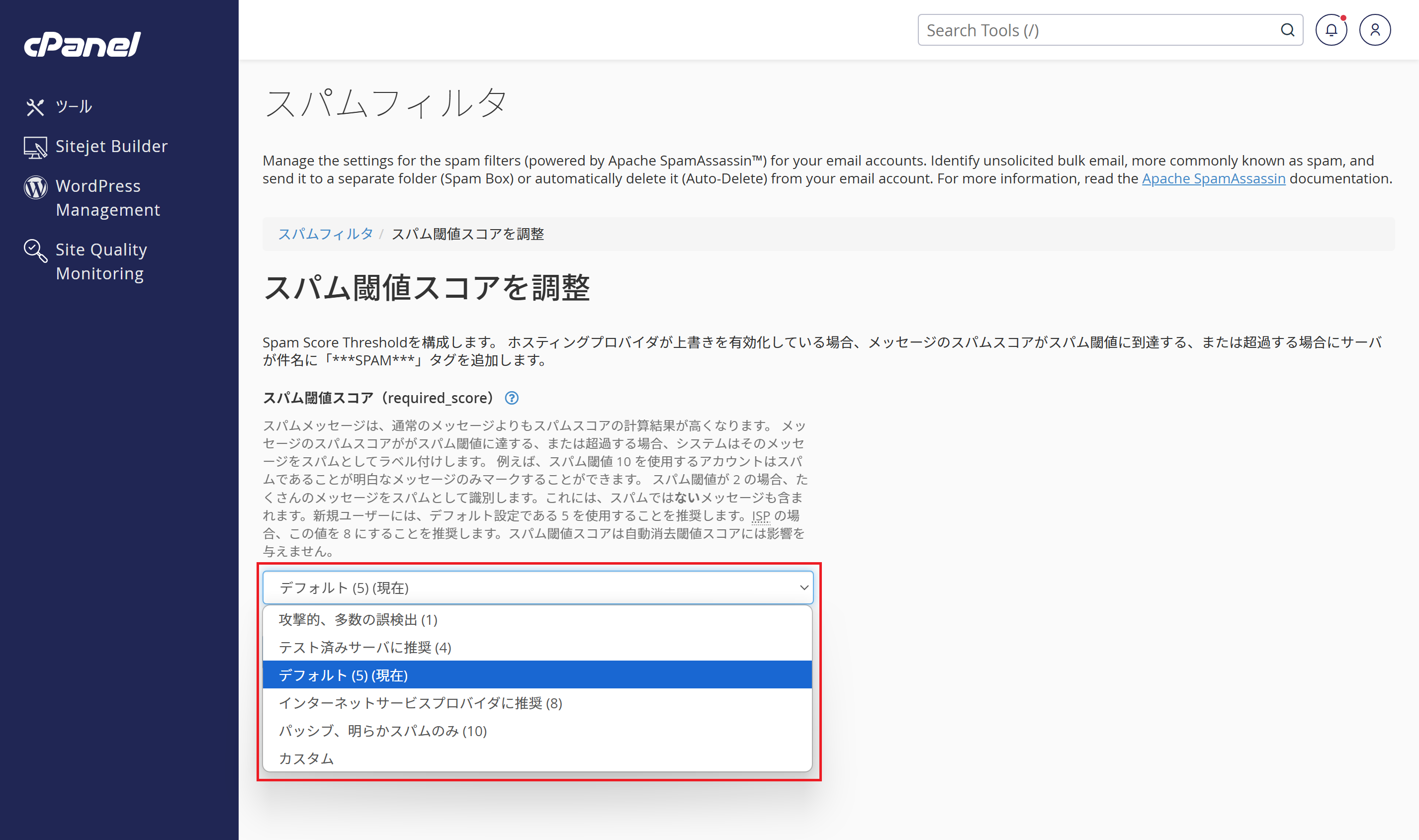Open ツール in the sidebar

coord(74,106)
